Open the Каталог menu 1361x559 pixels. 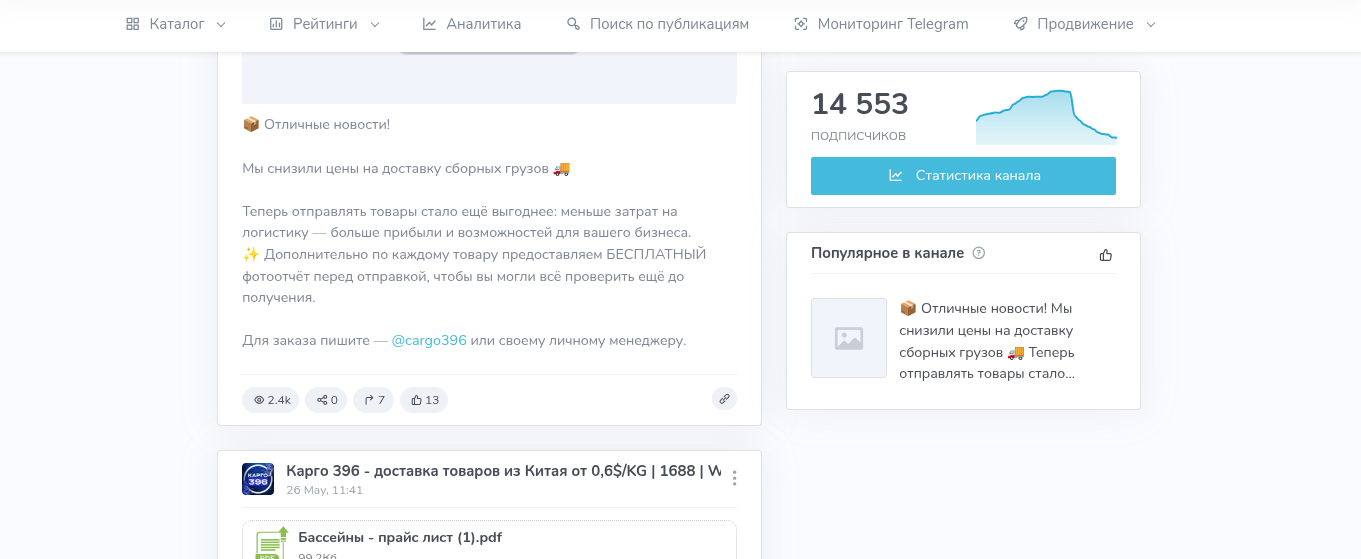176,24
